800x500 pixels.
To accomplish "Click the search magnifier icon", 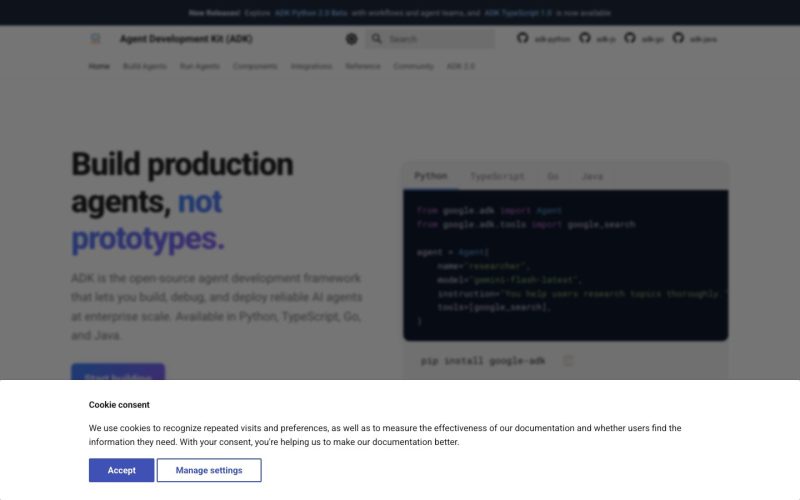I will tap(377, 39).
